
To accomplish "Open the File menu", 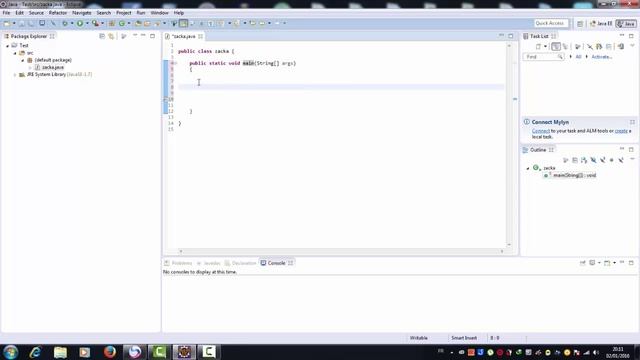I will click(x=6, y=13).
